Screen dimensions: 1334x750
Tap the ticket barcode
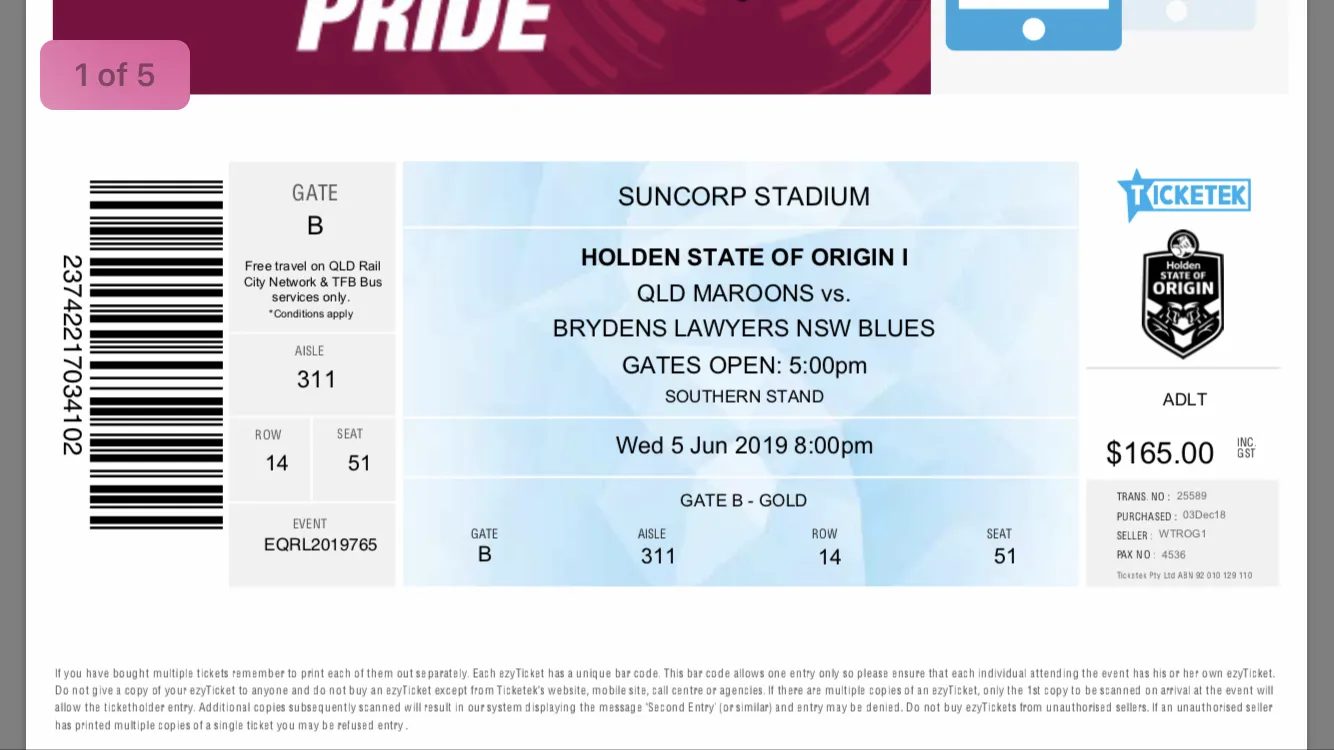[x=156, y=355]
